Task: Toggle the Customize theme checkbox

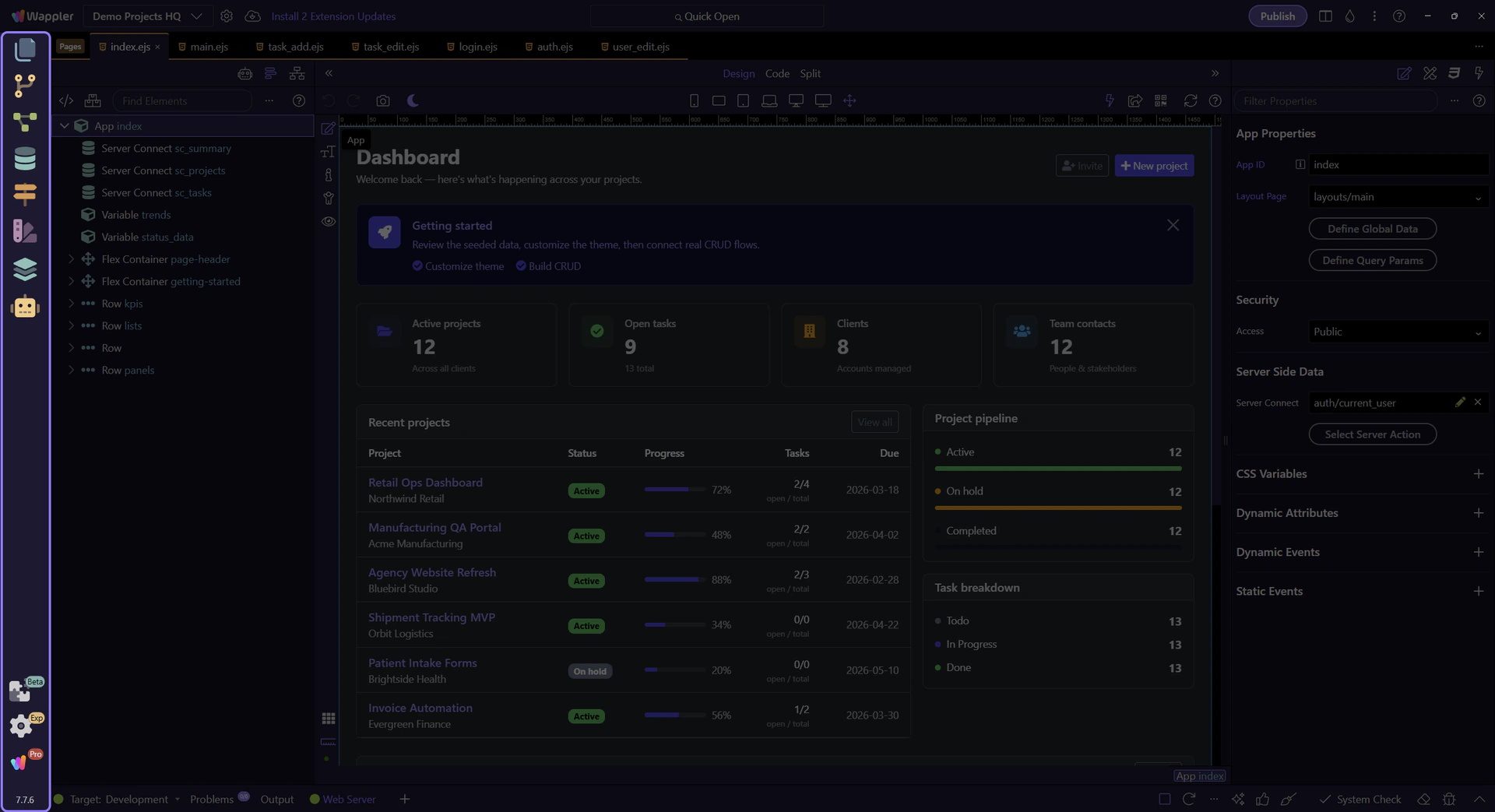Action: coord(417,266)
